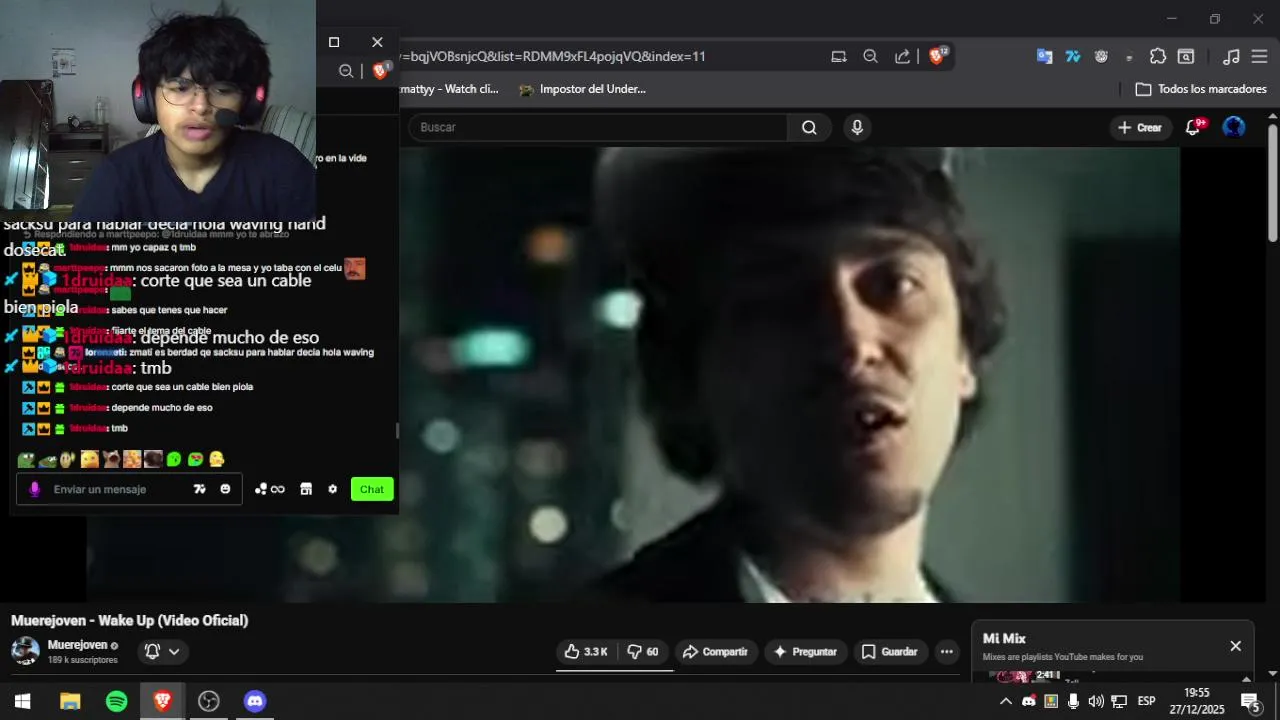This screenshot has height=720, width=1280.
Task: Open the Muerejoven channel name link
Action: pyautogui.click(x=77, y=645)
